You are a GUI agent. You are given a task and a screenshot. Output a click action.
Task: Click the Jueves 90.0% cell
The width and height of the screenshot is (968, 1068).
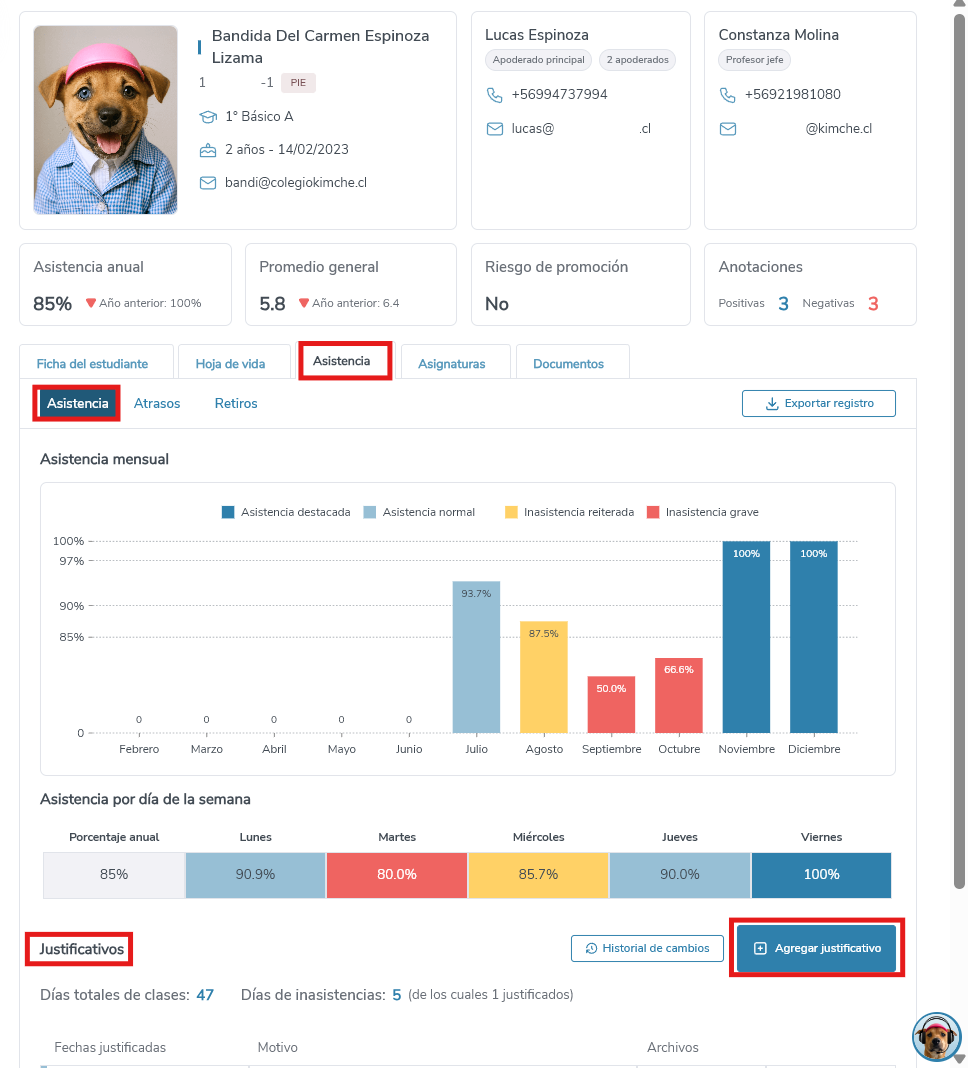pos(680,875)
